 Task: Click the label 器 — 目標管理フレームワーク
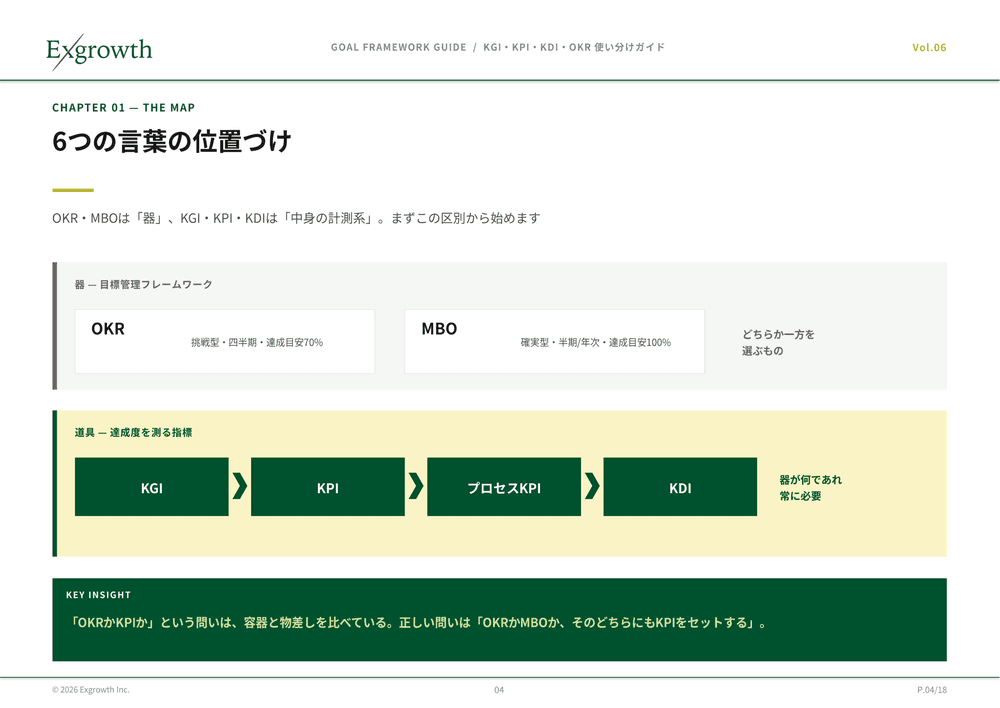(x=143, y=284)
